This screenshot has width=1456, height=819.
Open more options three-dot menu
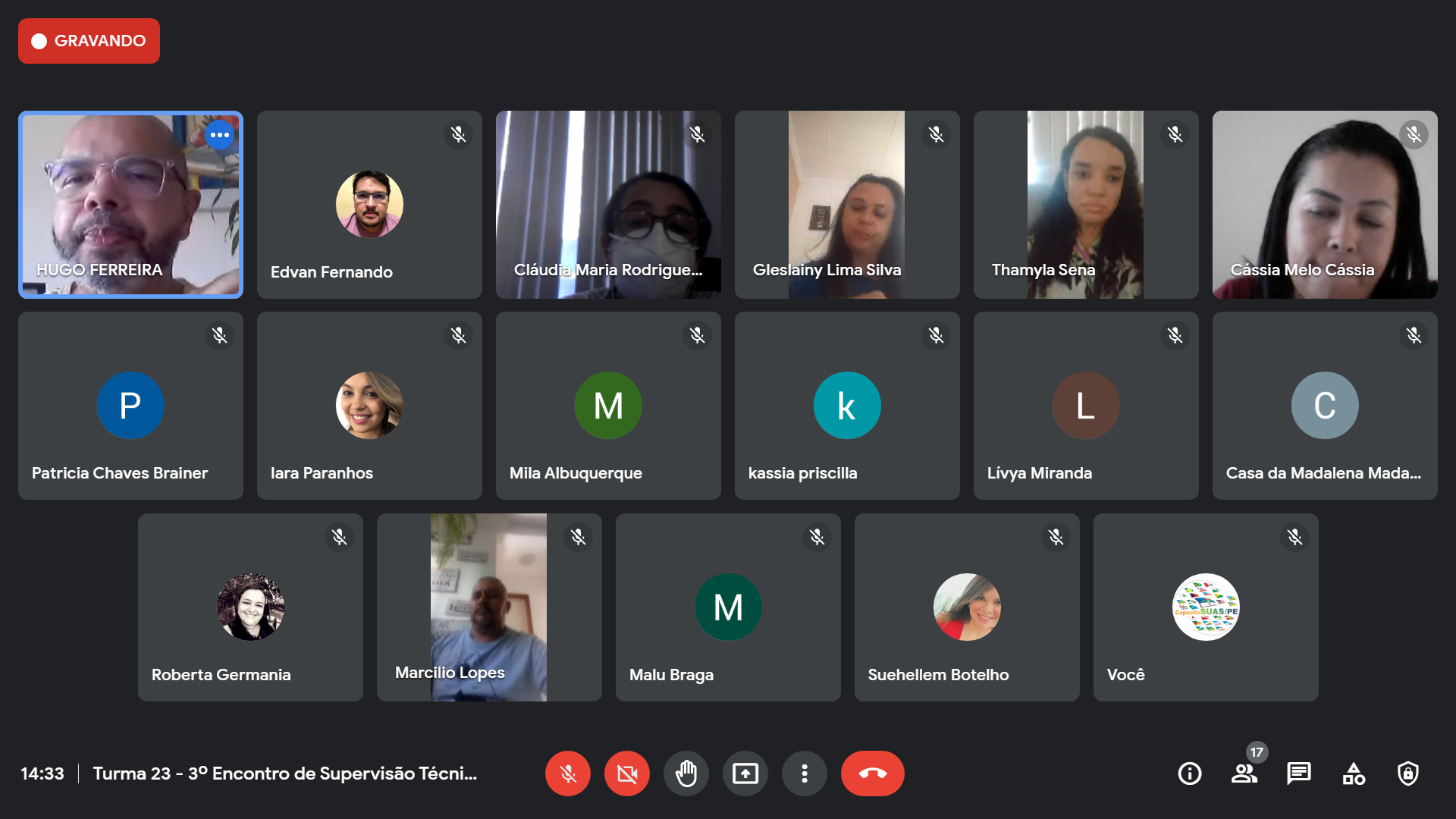pos(804,773)
